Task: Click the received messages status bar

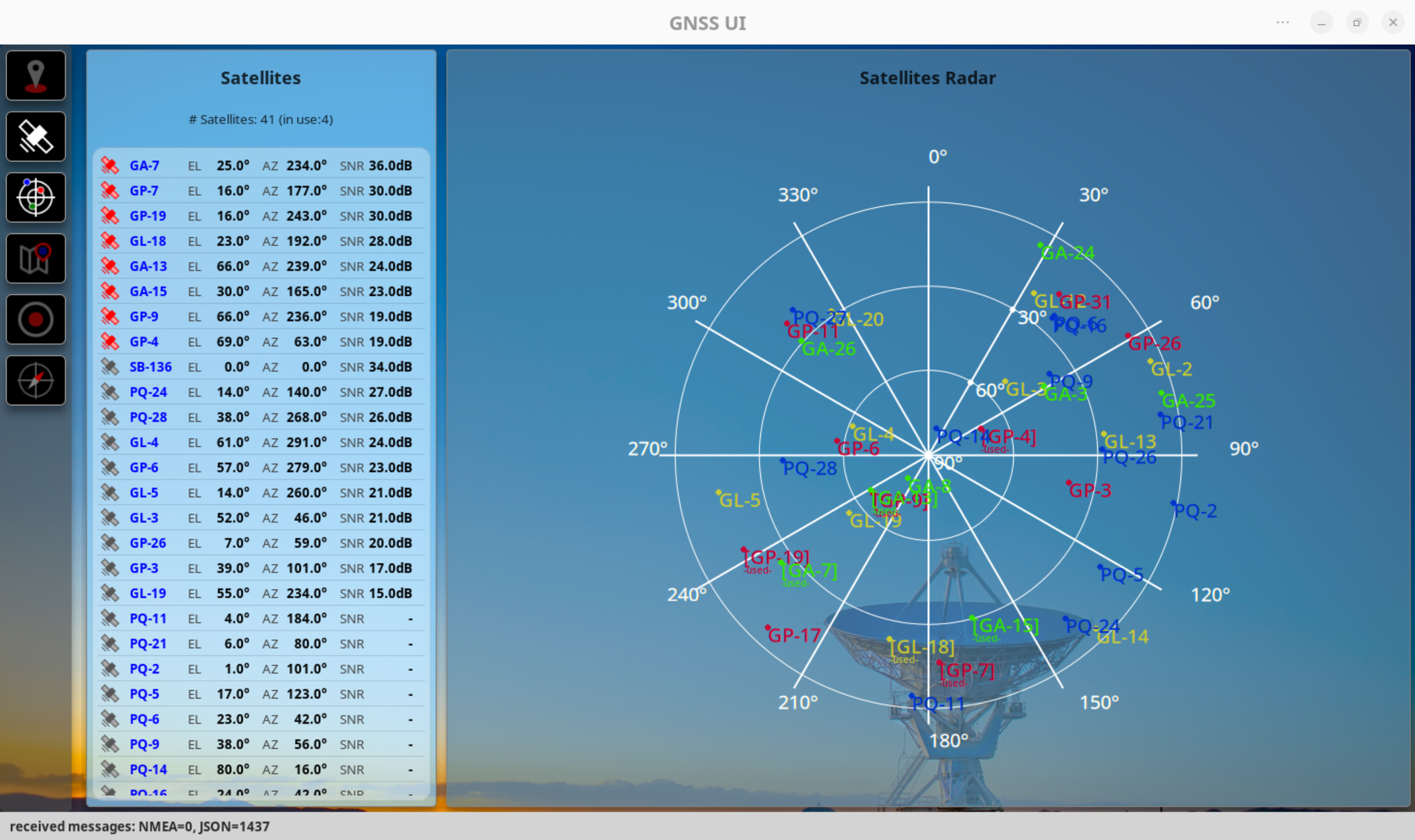Action: 139,826
